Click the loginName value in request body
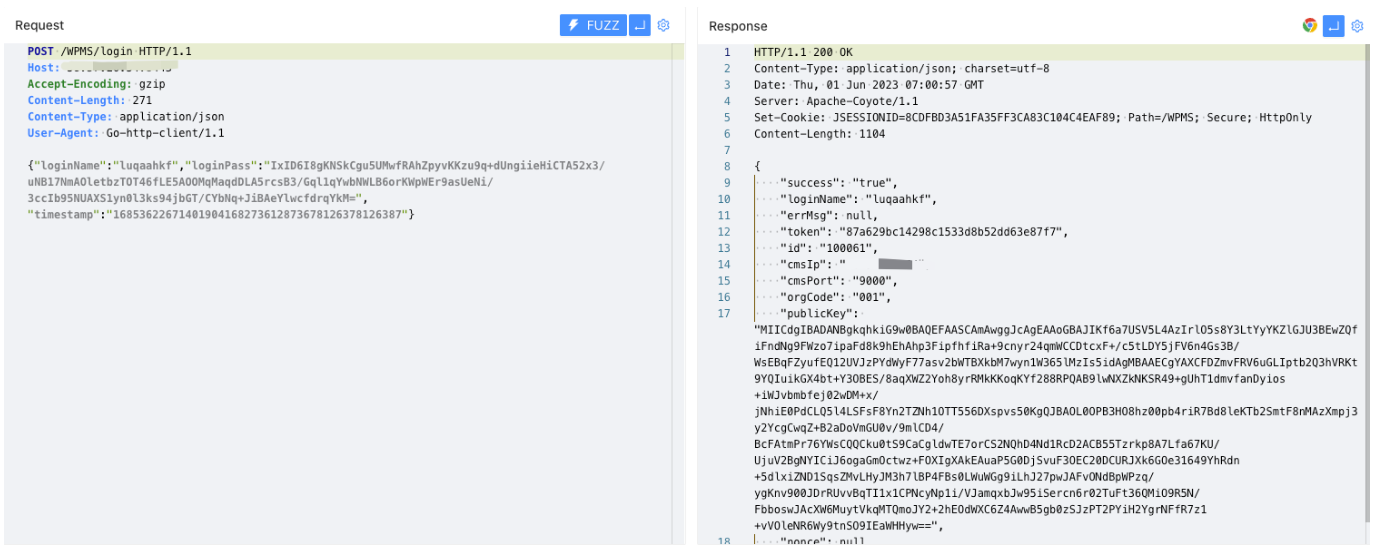 click(146, 166)
